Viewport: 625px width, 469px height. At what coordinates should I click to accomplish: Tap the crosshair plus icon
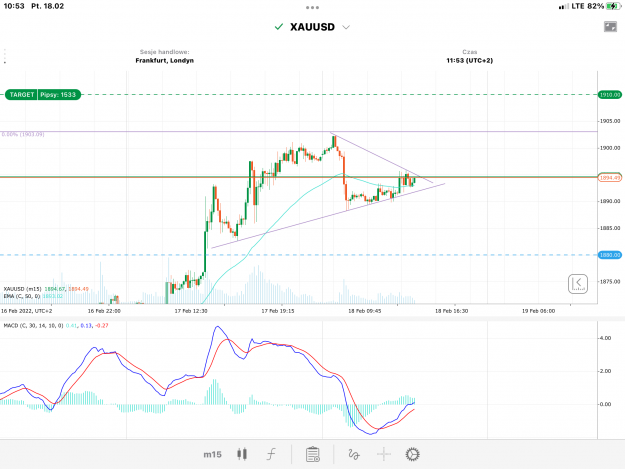pos(384,454)
